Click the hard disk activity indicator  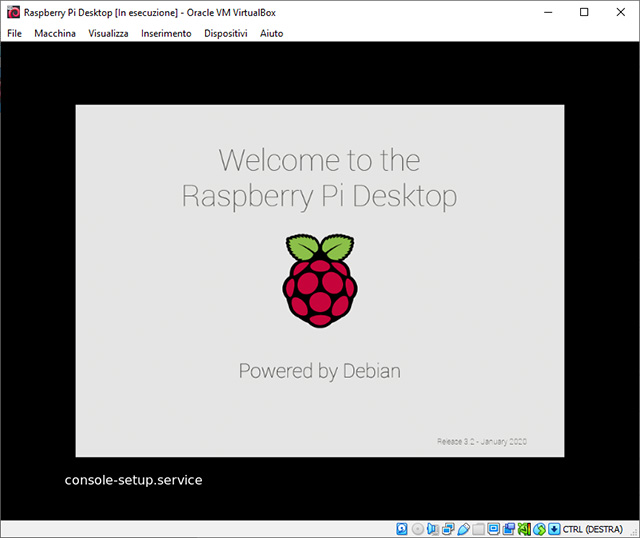[x=403, y=528]
